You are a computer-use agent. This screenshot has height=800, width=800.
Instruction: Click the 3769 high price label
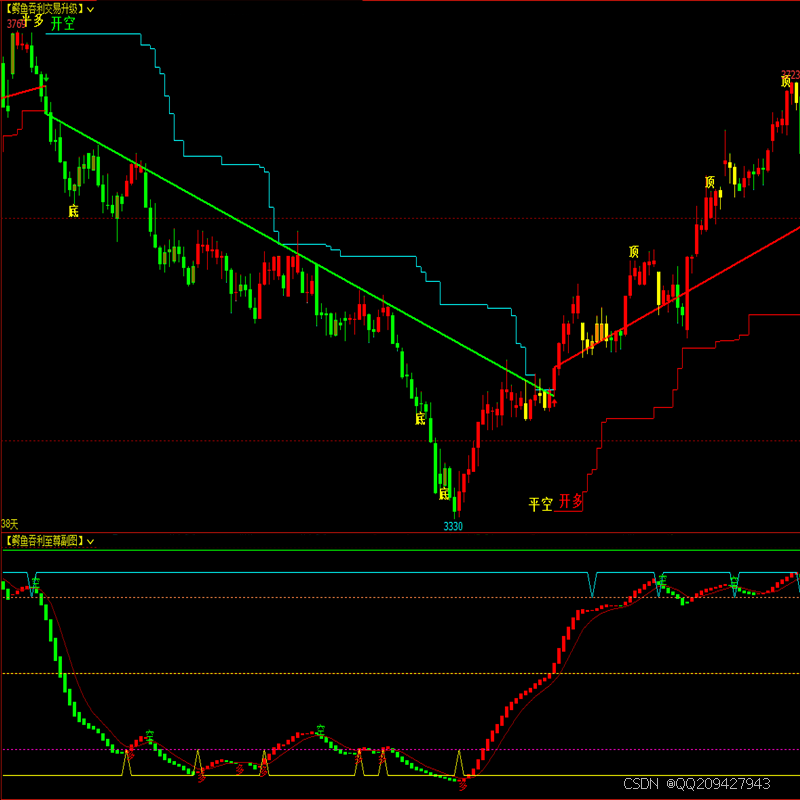(x=15, y=24)
